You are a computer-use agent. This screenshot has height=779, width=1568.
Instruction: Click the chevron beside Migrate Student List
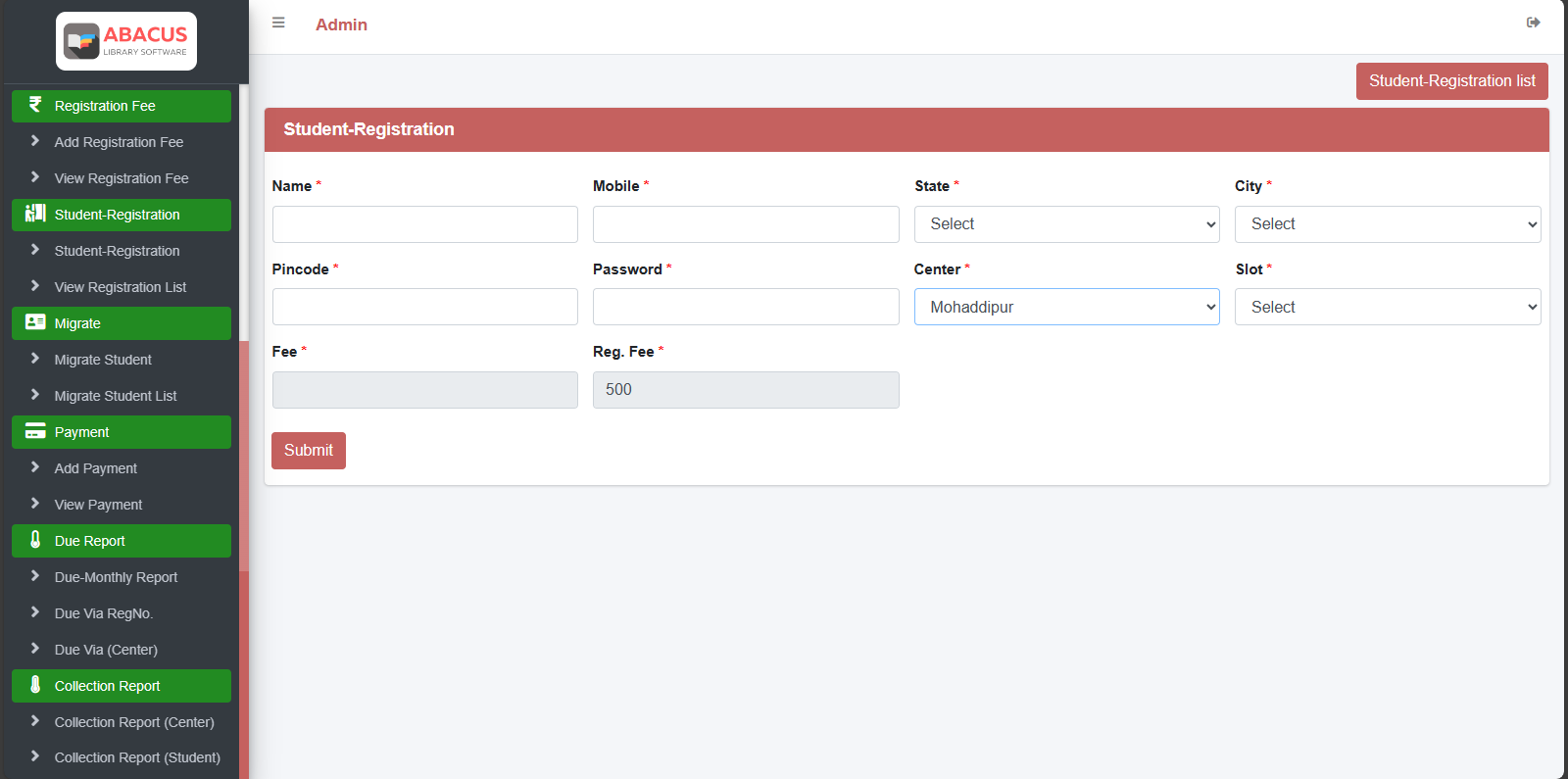(35, 395)
